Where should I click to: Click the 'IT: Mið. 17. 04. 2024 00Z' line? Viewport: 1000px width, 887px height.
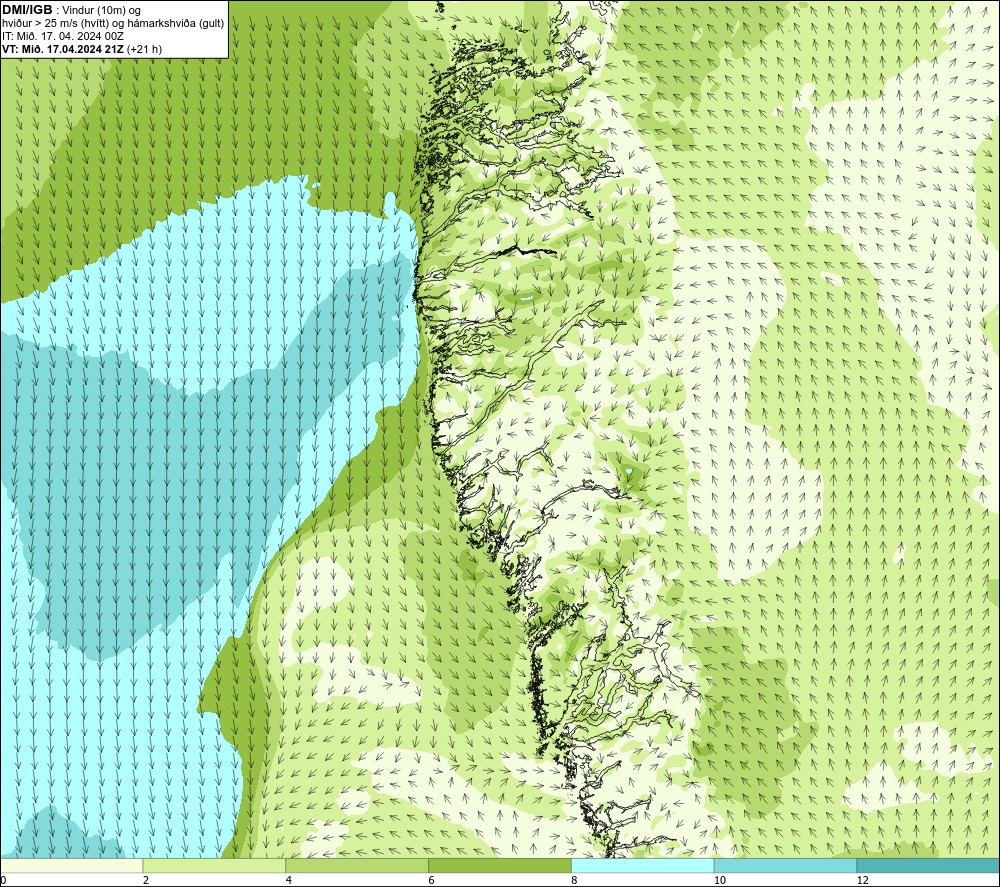(x=62, y=36)
